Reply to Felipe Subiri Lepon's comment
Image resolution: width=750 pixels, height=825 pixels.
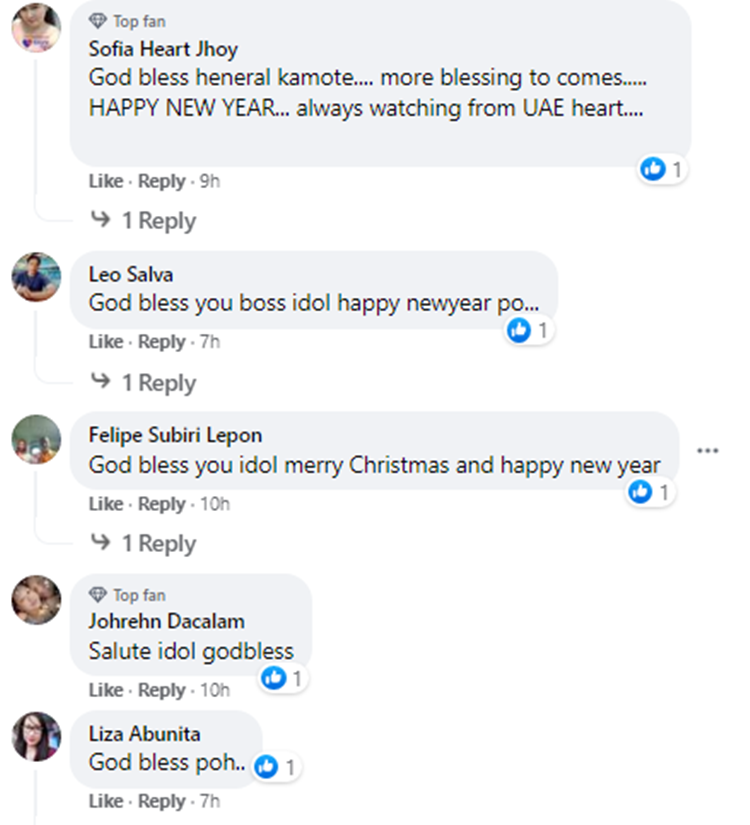pos(161,504)
